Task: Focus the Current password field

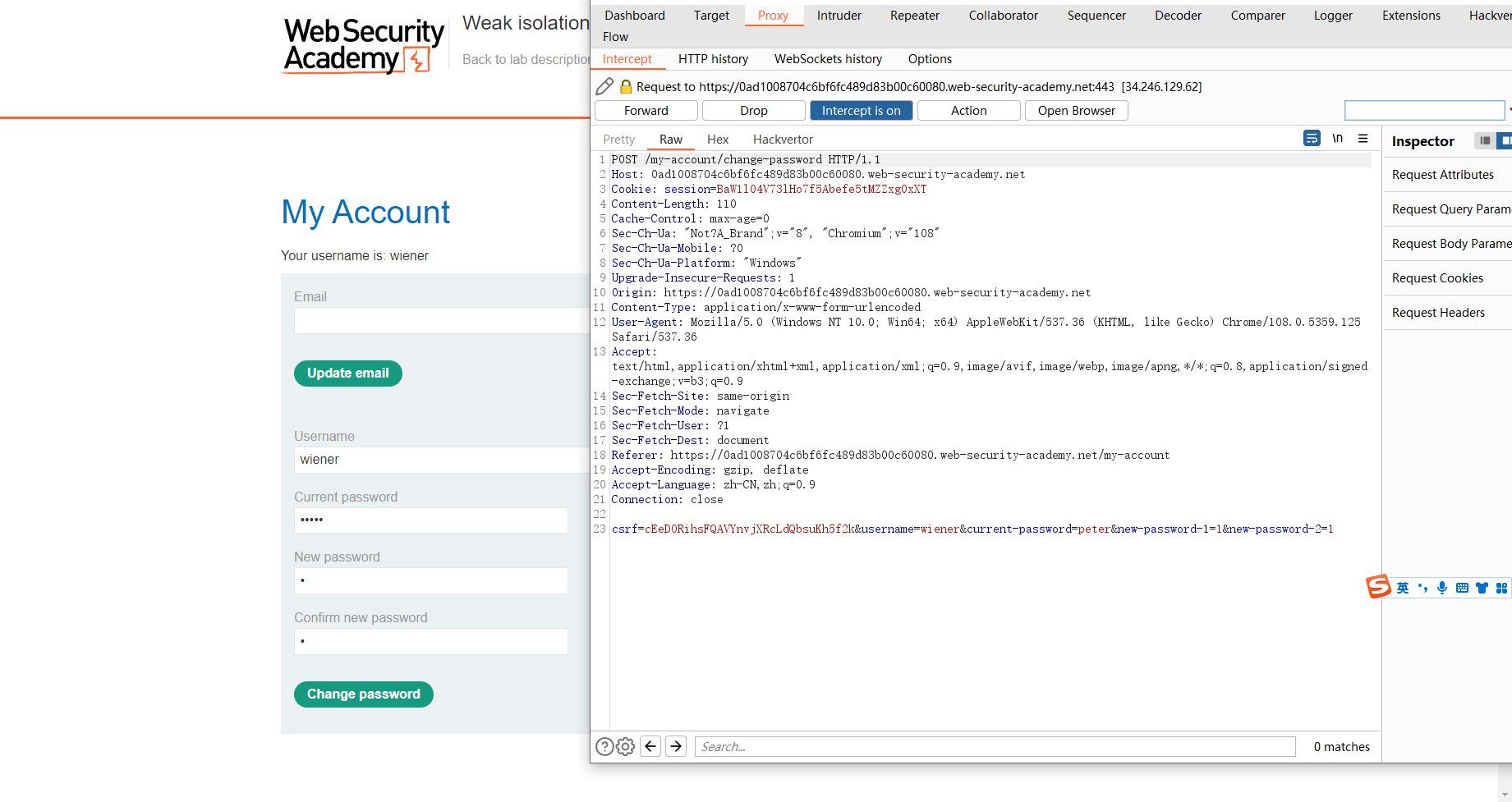Action: pos(431,520)
